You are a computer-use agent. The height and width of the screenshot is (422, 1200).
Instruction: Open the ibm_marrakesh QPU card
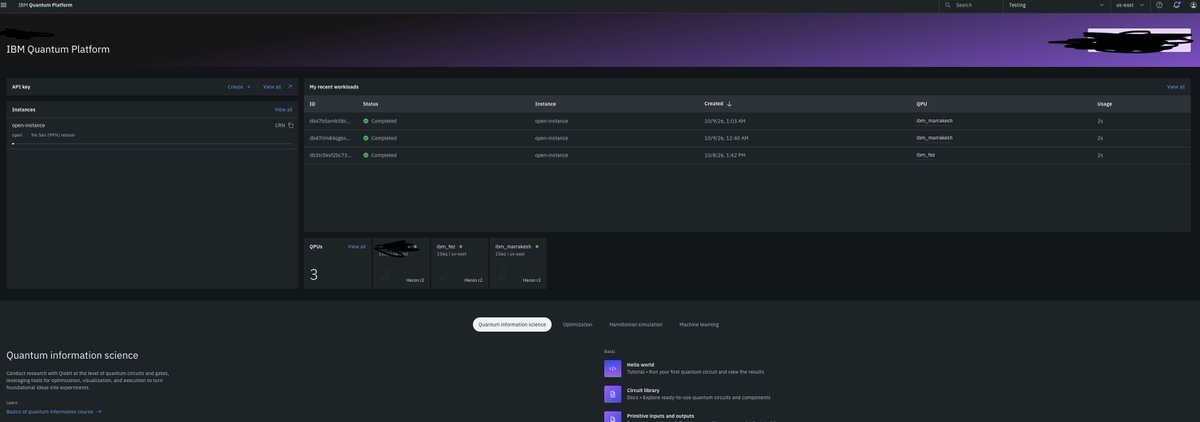[x=518, y=262]
